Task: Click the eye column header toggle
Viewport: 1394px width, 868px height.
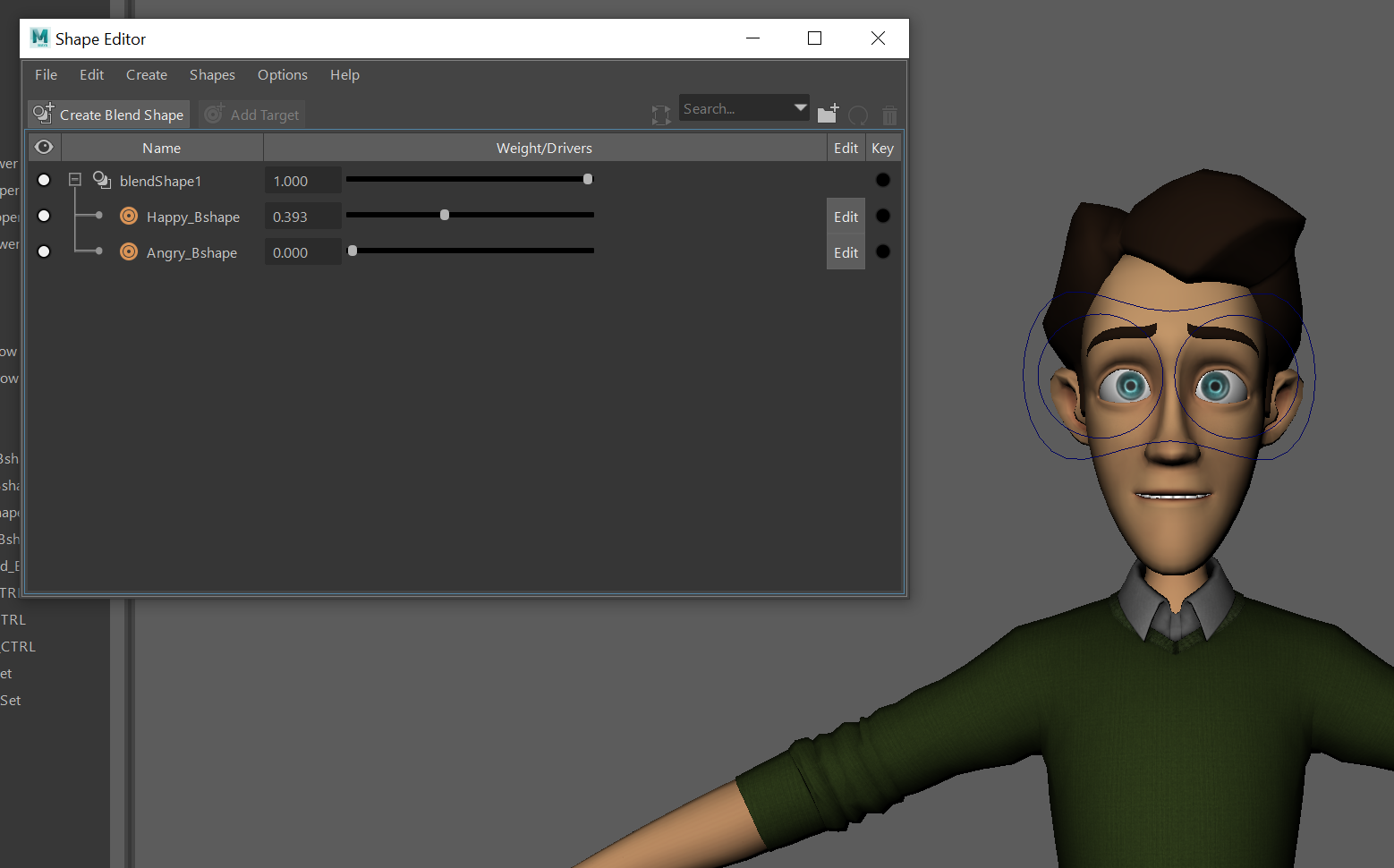Action: [x=44, y=147]
